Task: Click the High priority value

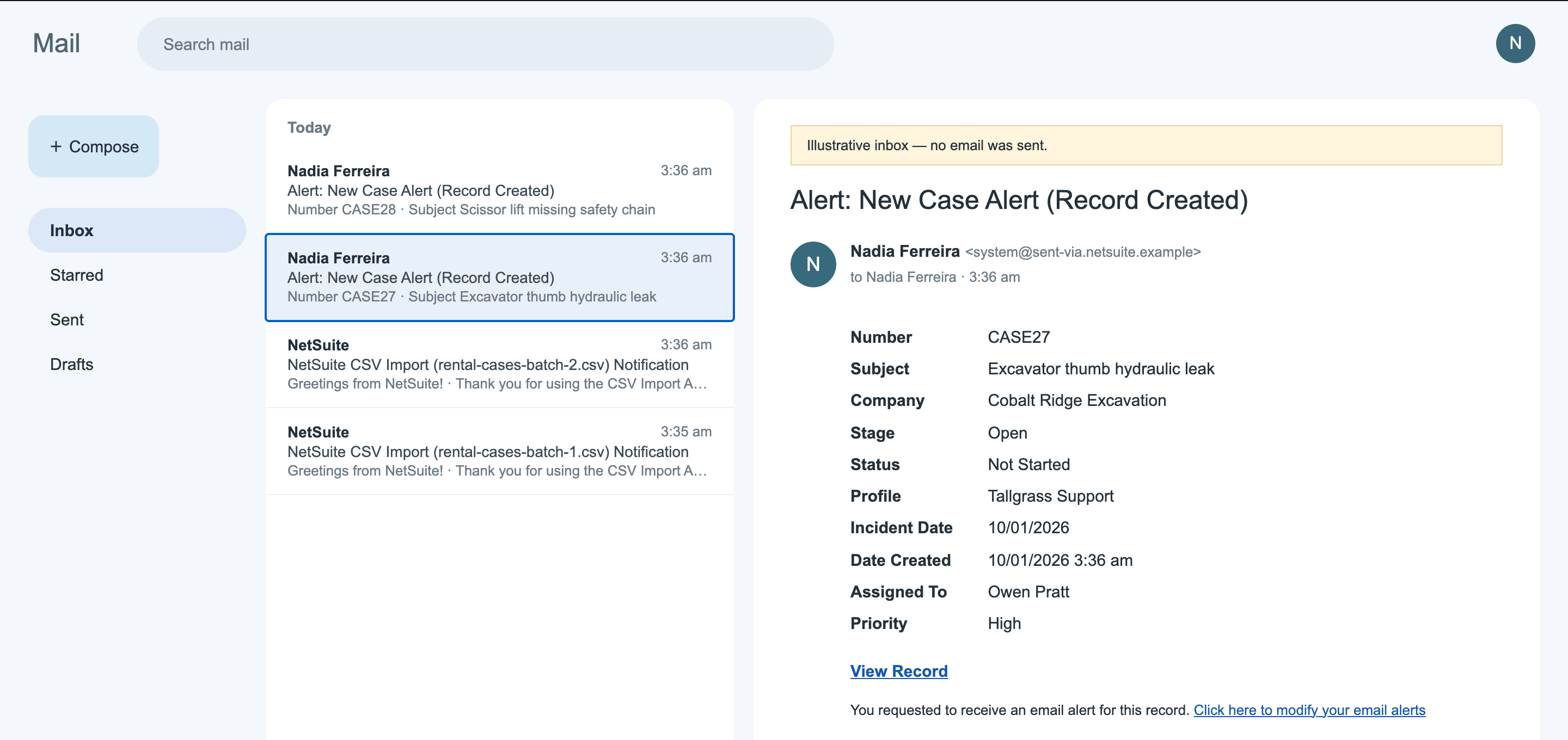Action: [x=1004, y=623]
